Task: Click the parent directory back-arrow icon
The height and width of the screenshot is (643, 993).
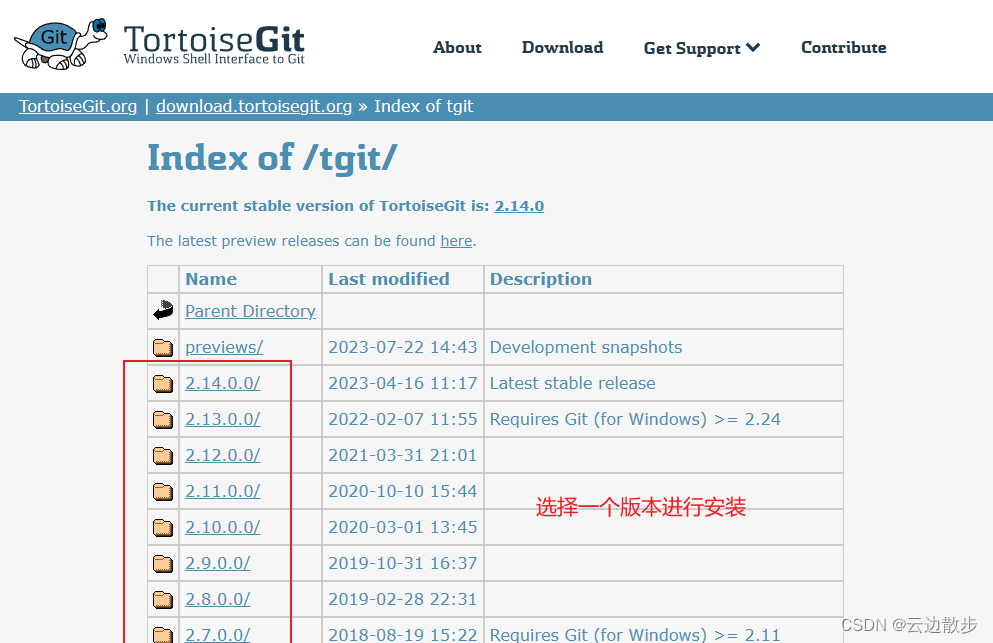Action: pos(163,310)
